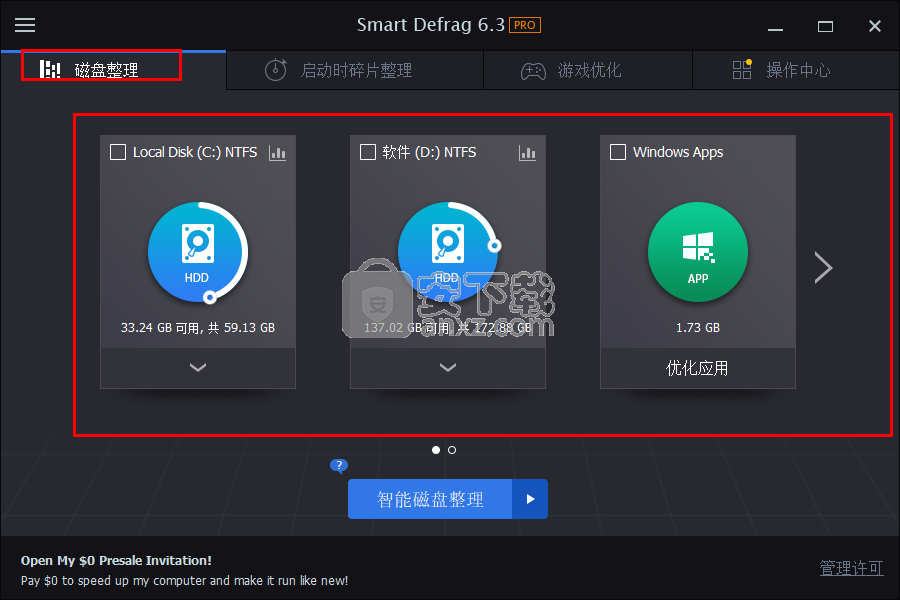The image size is (900, 600).
Task: Open chart report icon for C: drive
Action: coord(277,153)
